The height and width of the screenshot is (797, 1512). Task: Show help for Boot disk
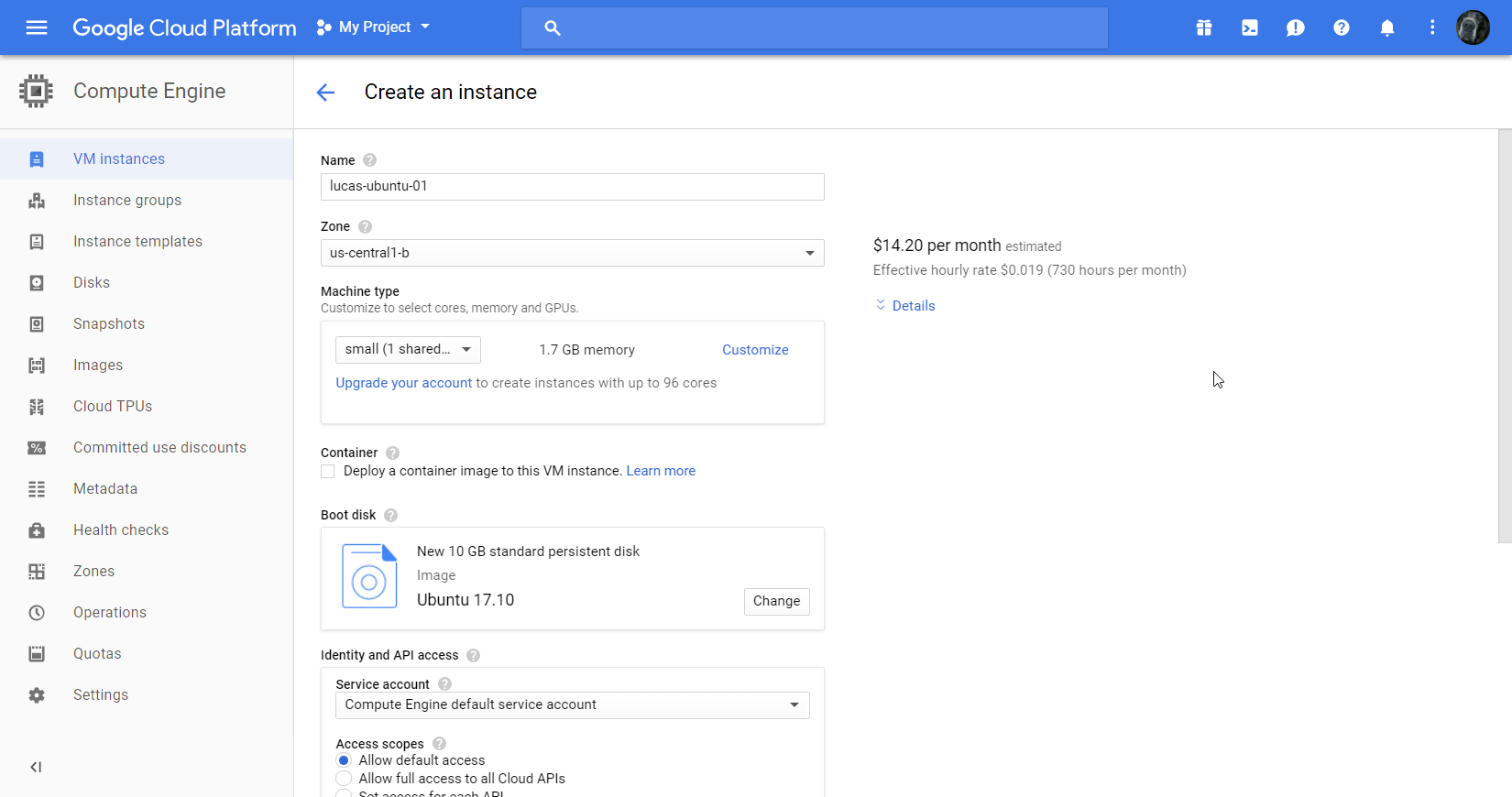click(390, 515)
